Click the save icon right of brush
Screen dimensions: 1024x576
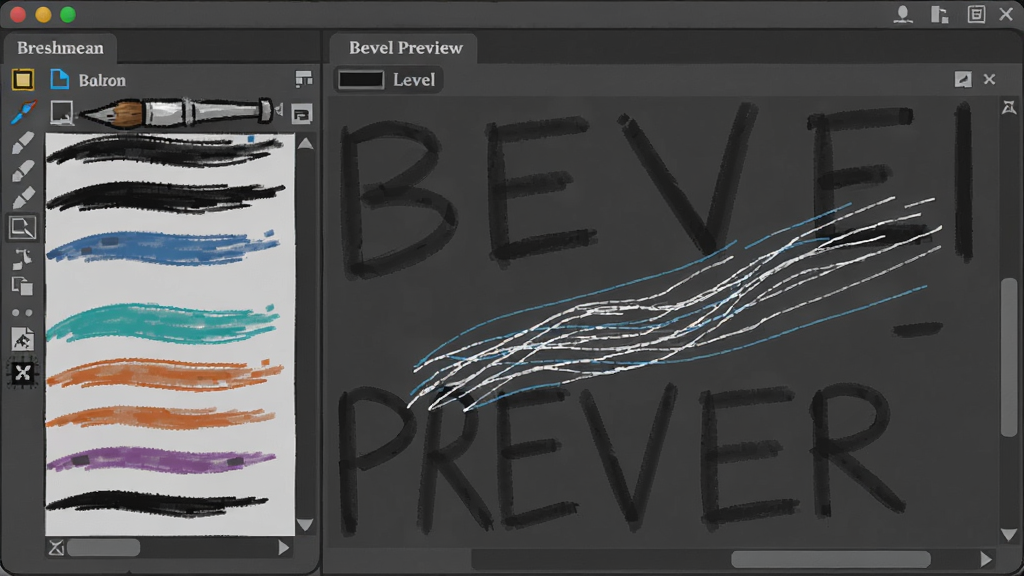pos(301,114)
